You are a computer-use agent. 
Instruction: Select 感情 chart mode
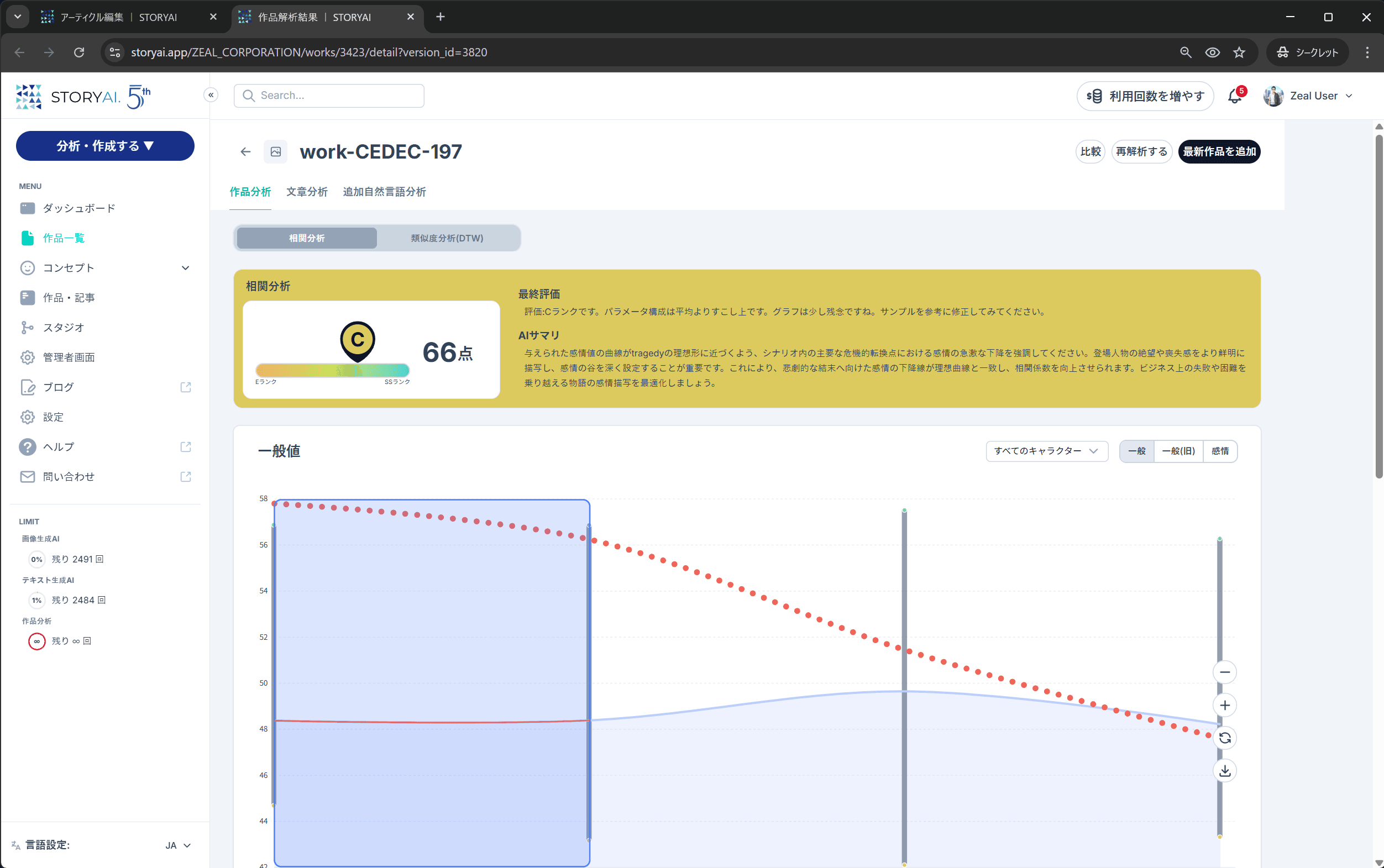[x=1220, y=451]
